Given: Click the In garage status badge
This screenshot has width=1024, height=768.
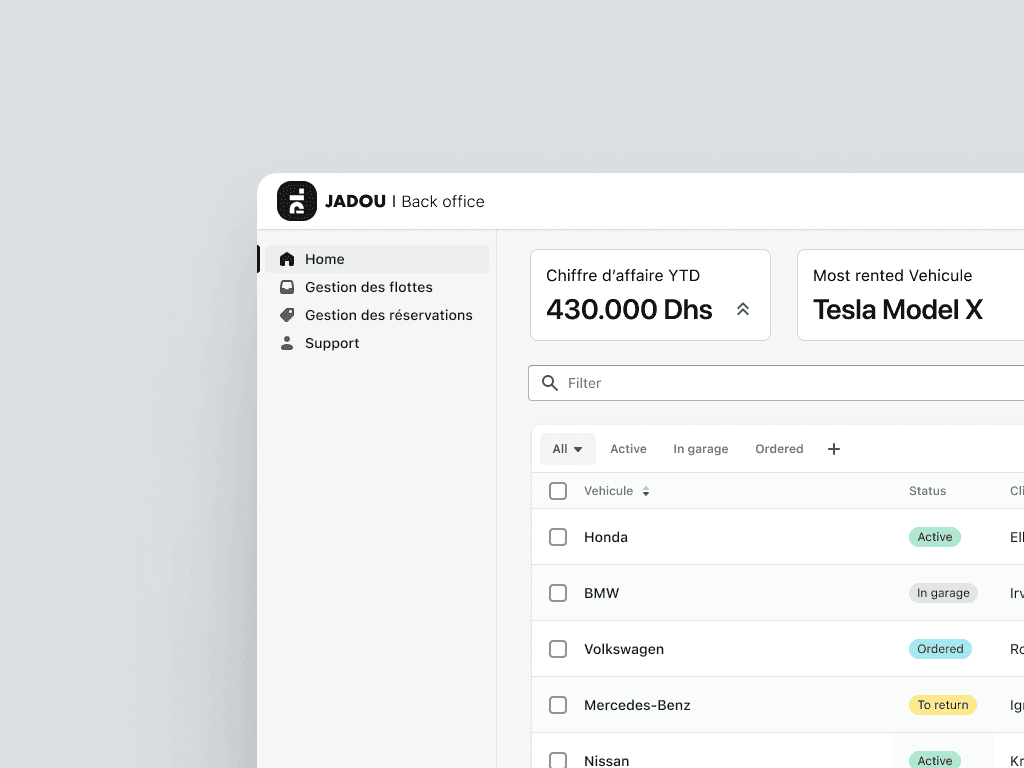Looking at the screenshot, I should point(943,593).
